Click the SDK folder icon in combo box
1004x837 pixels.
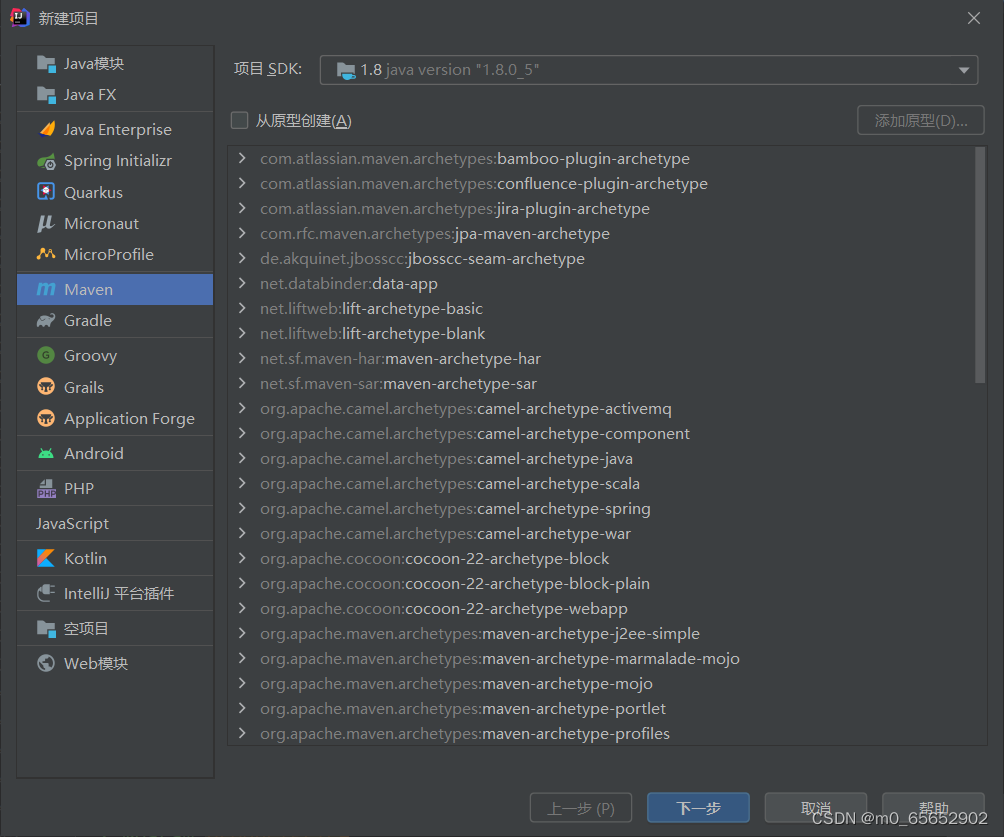pos(346,70)
